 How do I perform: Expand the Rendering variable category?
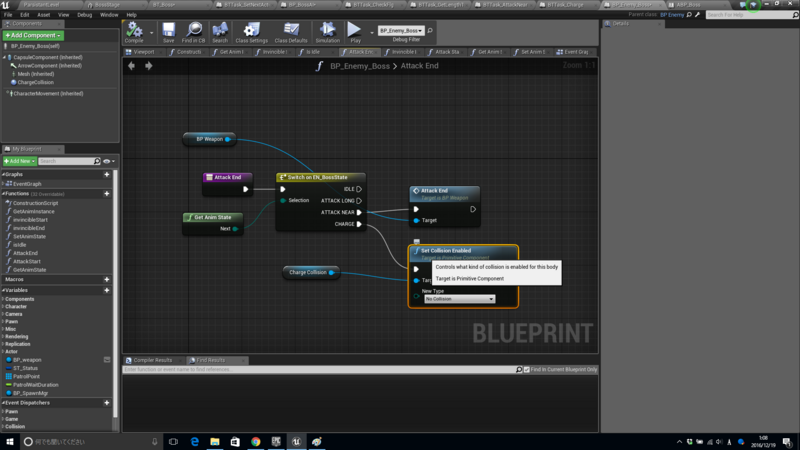(x=3, y=337)
